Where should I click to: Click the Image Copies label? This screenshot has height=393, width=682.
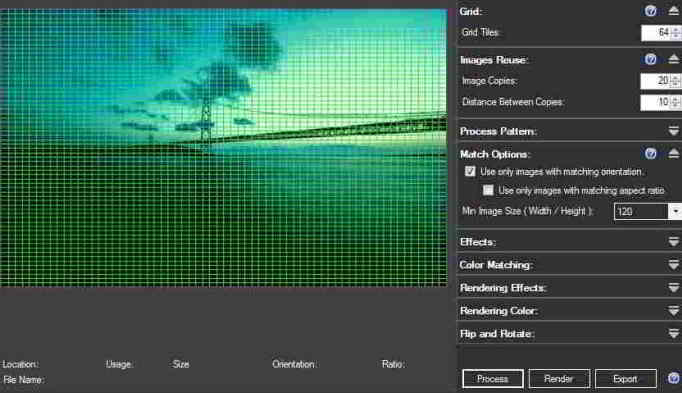(x=489, y=81)
